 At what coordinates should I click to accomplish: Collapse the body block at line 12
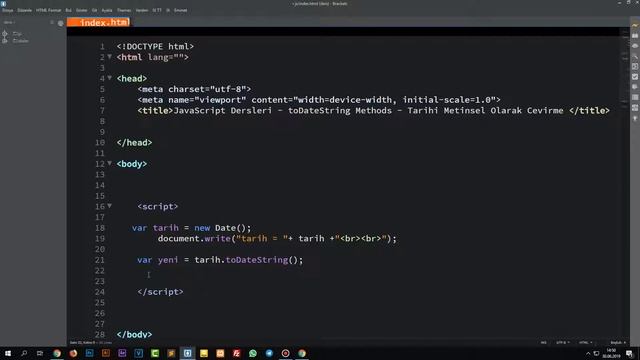(x=109, y=163)
